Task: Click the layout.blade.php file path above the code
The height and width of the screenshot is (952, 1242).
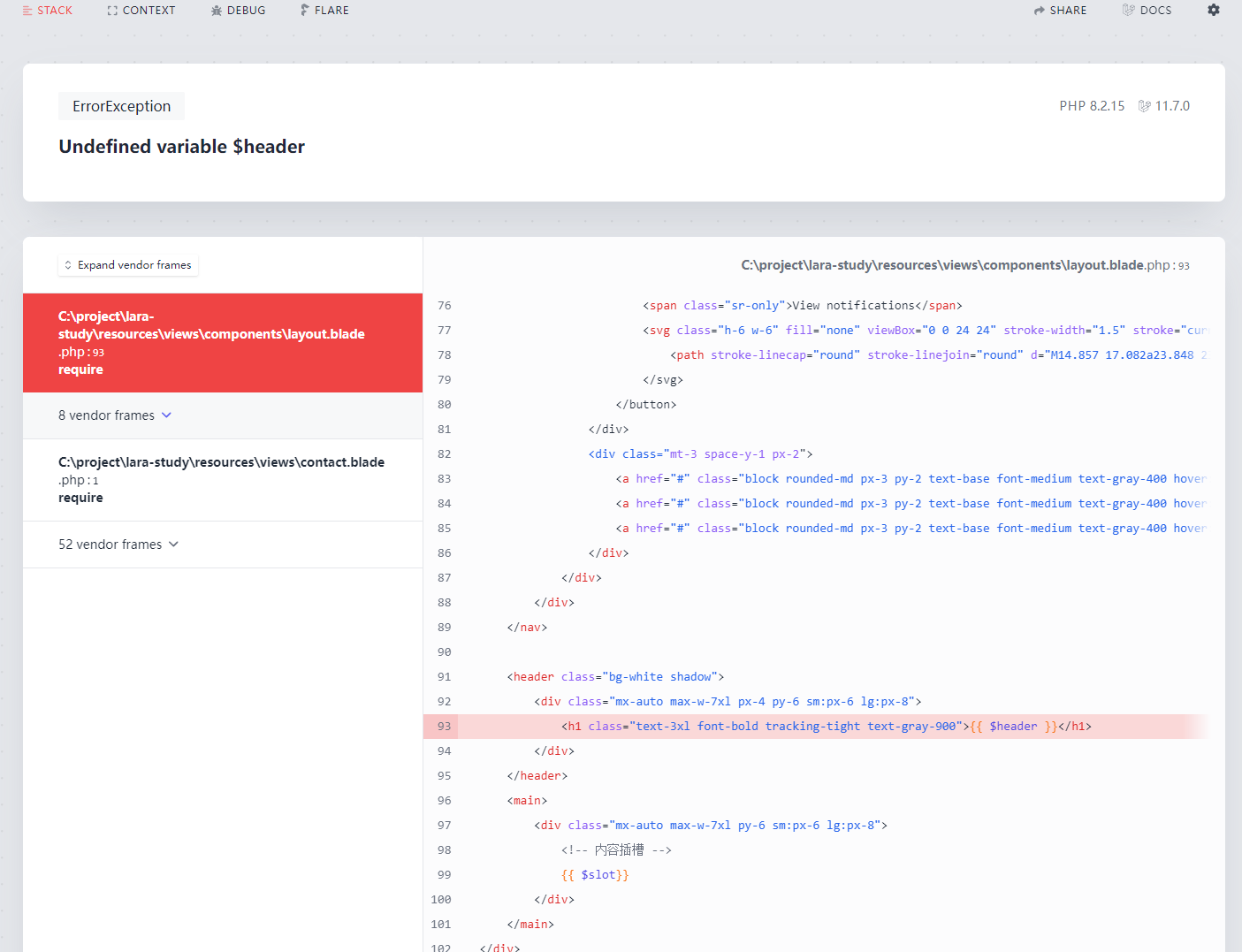Action: [965, 265]
